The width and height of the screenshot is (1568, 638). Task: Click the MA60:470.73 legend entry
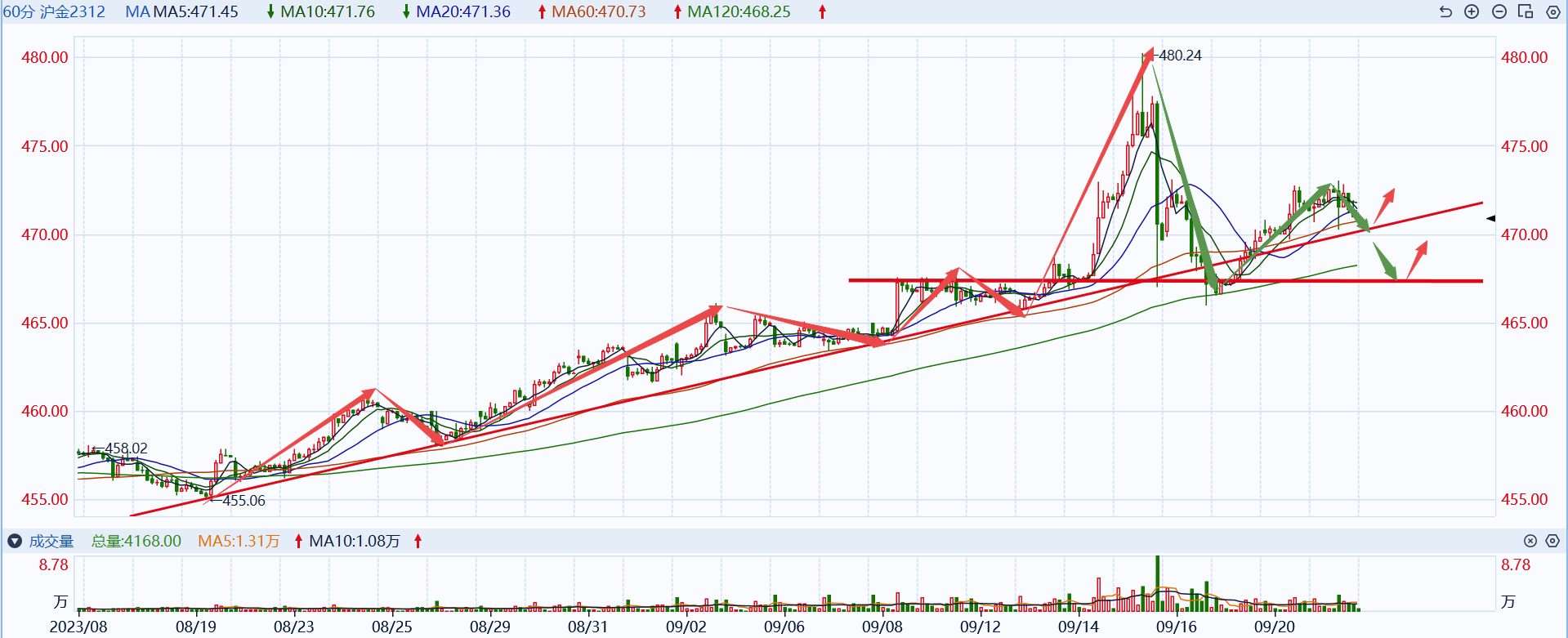598,11
